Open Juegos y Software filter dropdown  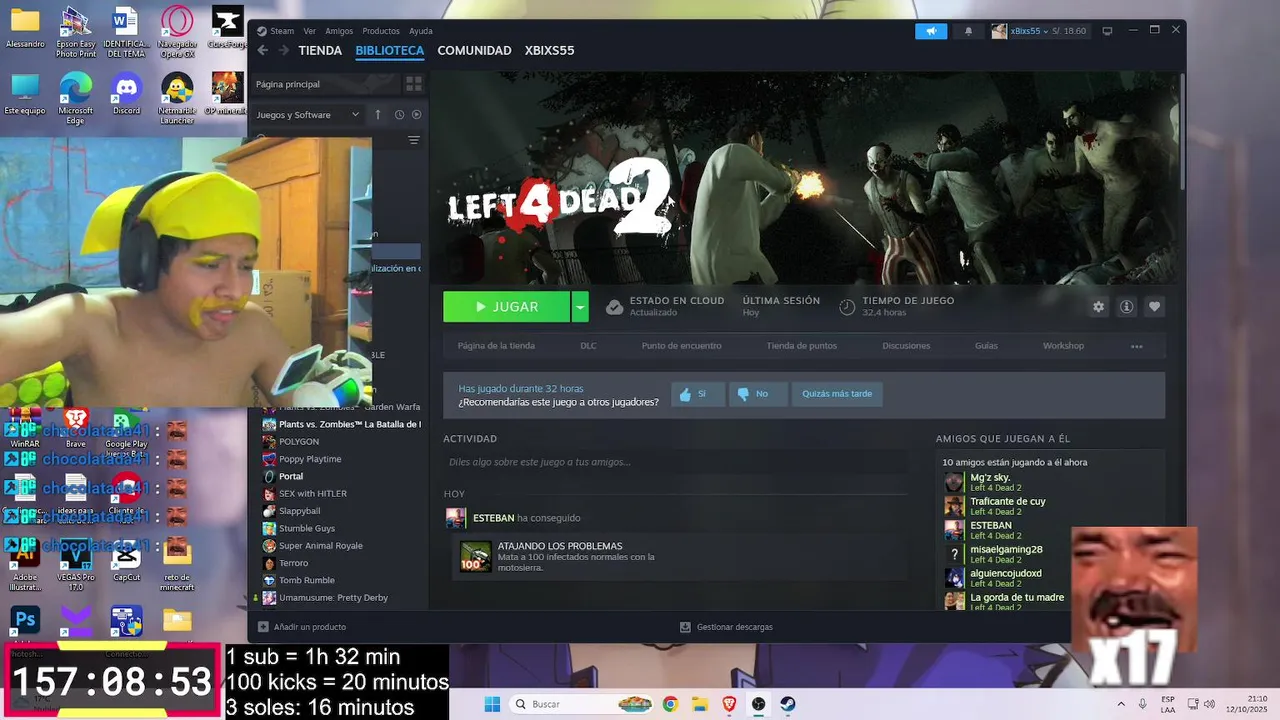click(308, 115)
